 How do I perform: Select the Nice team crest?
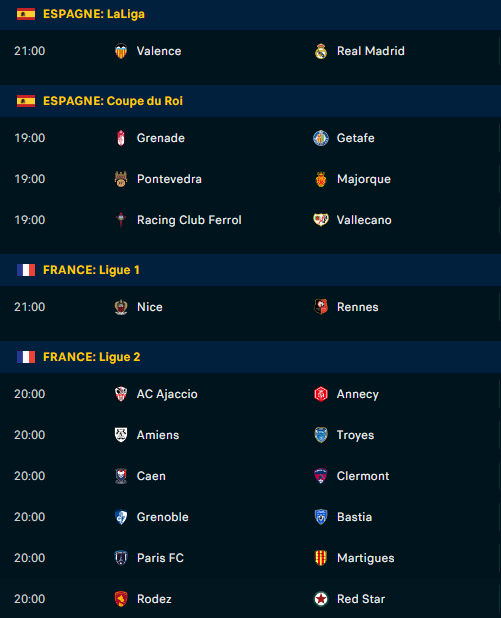[x=121, y=307]
